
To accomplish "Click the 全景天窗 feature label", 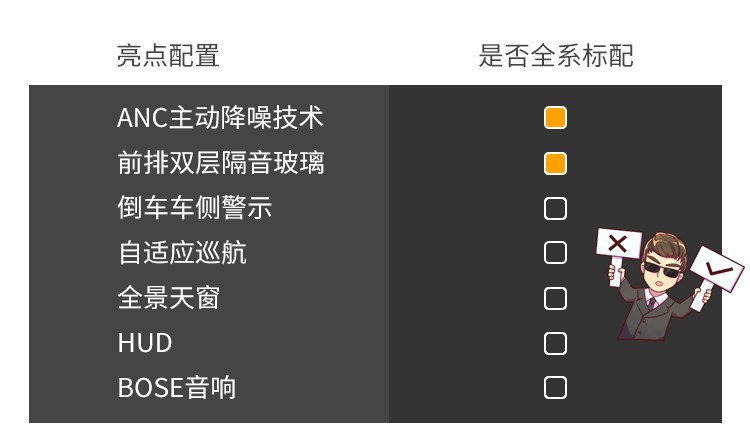I will click(x=168, y=298).
